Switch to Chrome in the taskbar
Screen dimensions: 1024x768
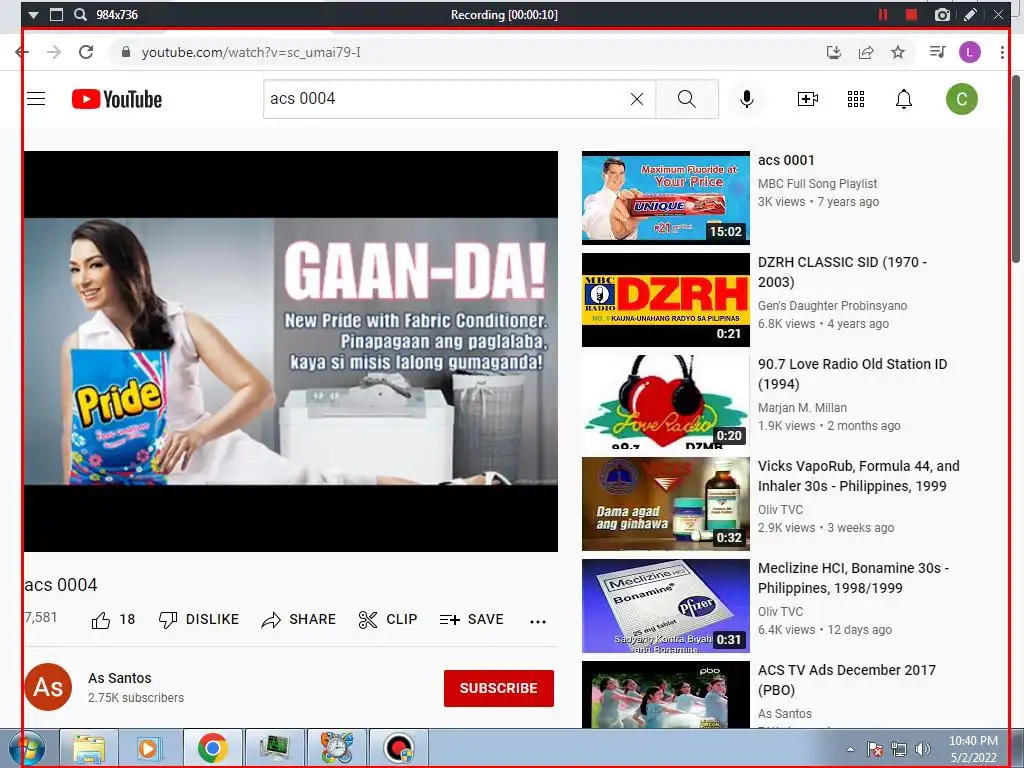[x=212, y=748]
